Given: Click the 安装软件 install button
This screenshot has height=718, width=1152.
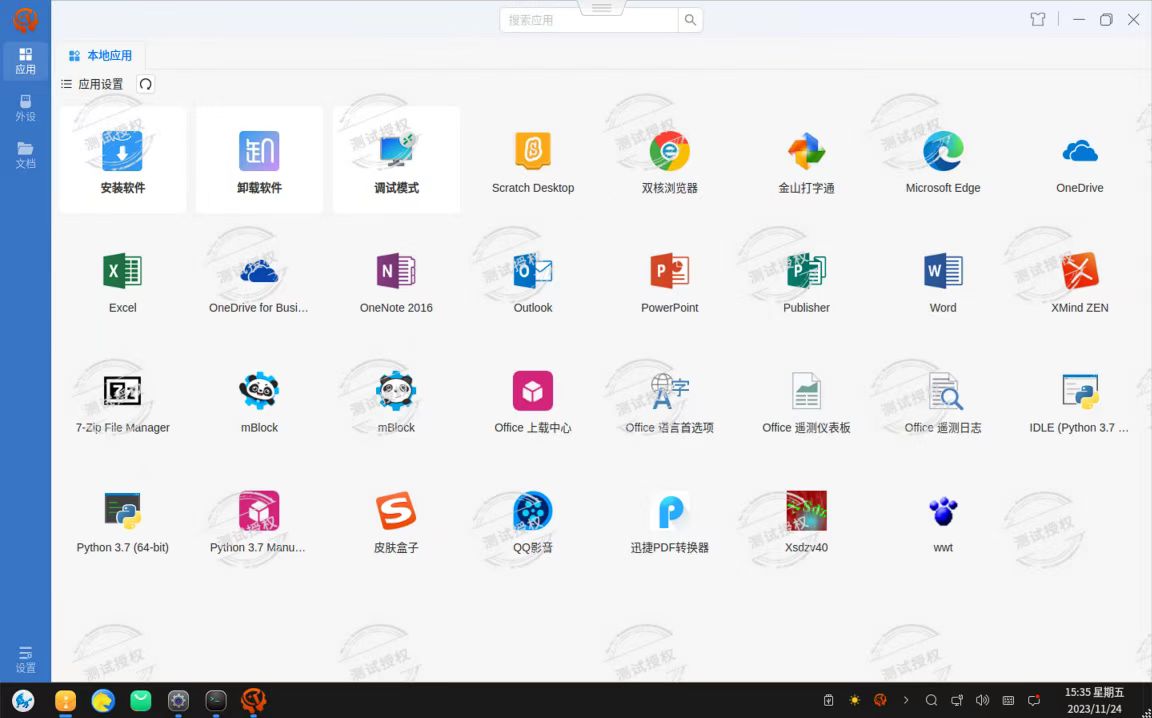Looking at the screenshot, I should tap(122, 160).
